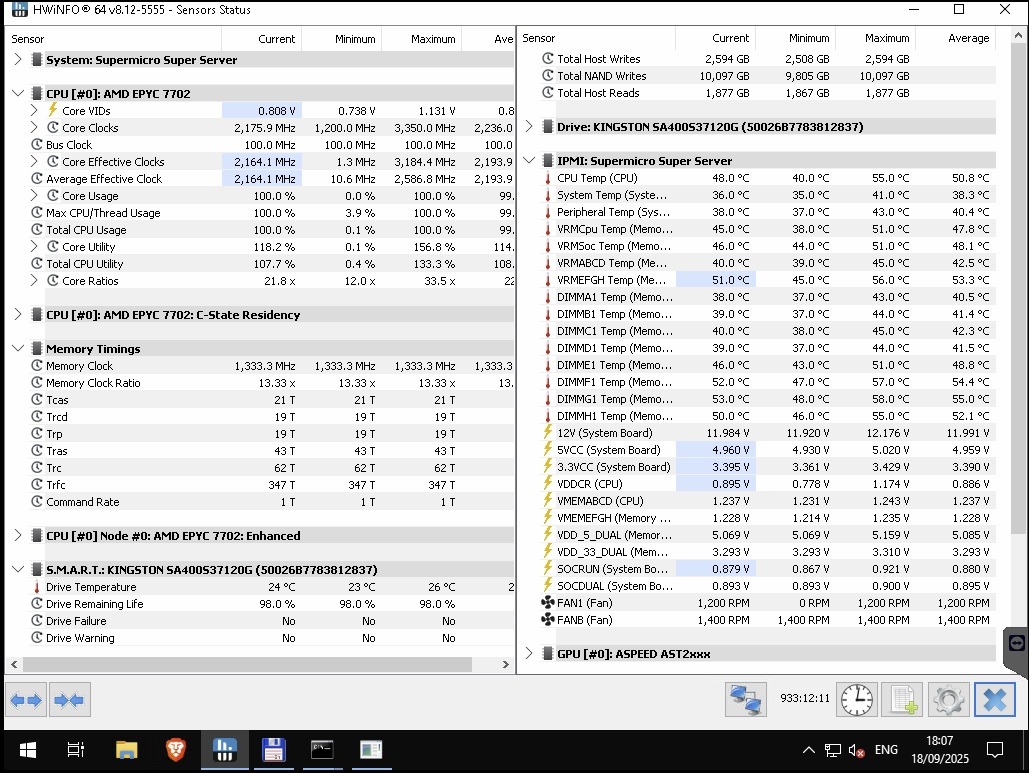The width and height of the screenshot is (1029, 773).
Task: Click the right pane Current column header
Action: coord(715,38)
